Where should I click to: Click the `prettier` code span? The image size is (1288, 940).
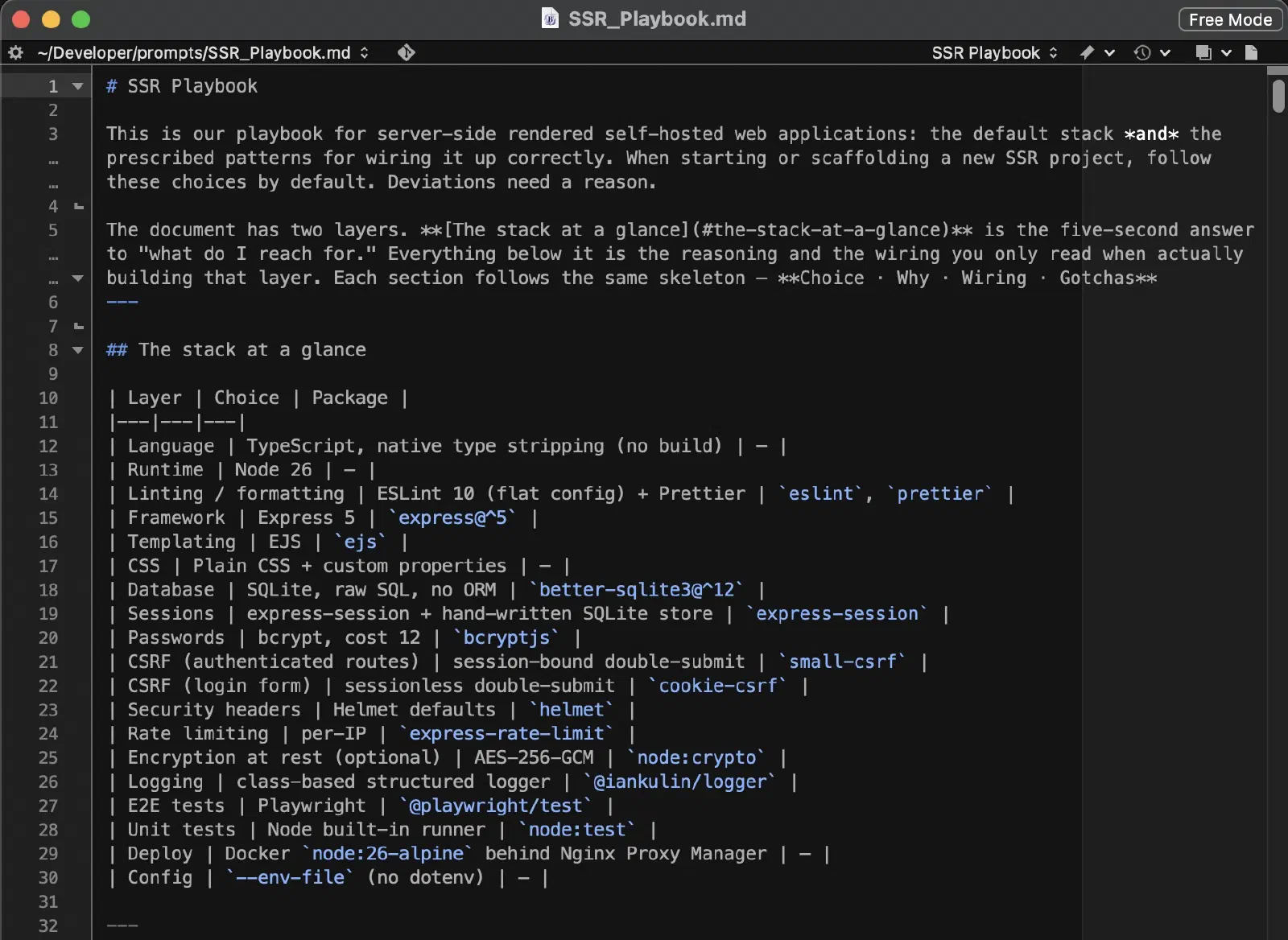(x=940, y=494)
